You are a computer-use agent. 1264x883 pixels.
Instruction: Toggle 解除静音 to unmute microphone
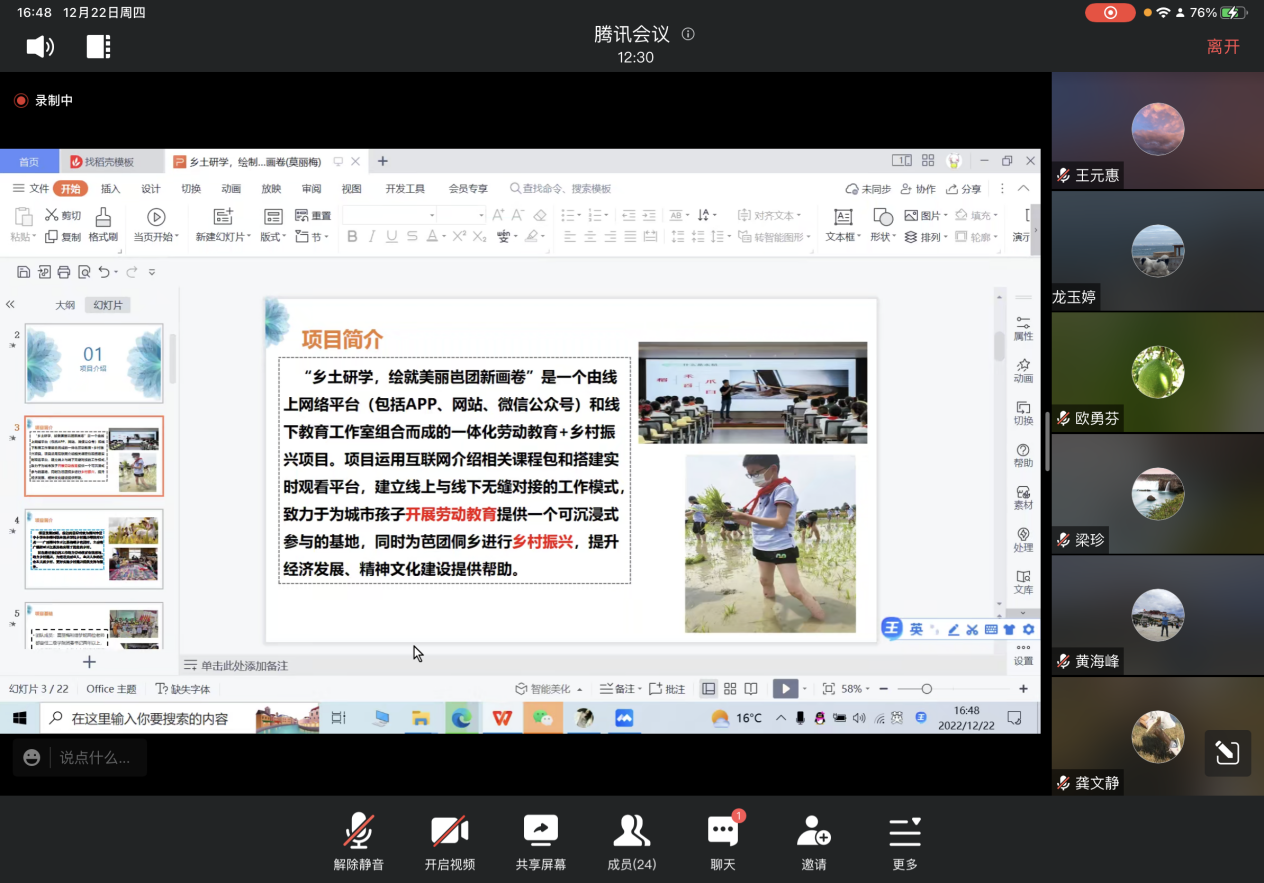(359, 831)
